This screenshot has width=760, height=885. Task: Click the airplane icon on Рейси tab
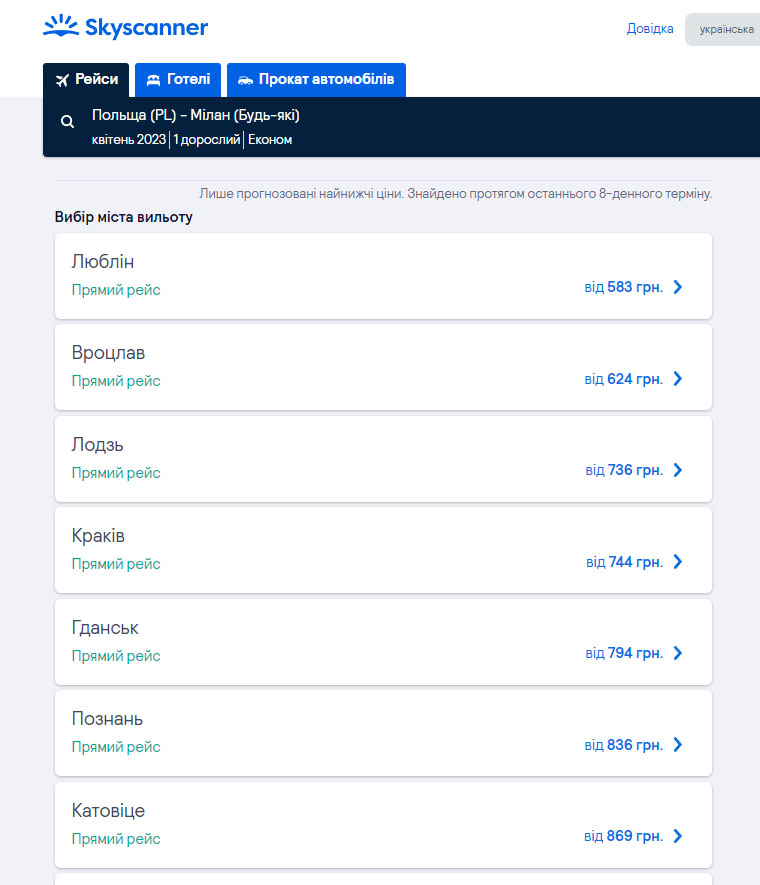pos(62,80)
